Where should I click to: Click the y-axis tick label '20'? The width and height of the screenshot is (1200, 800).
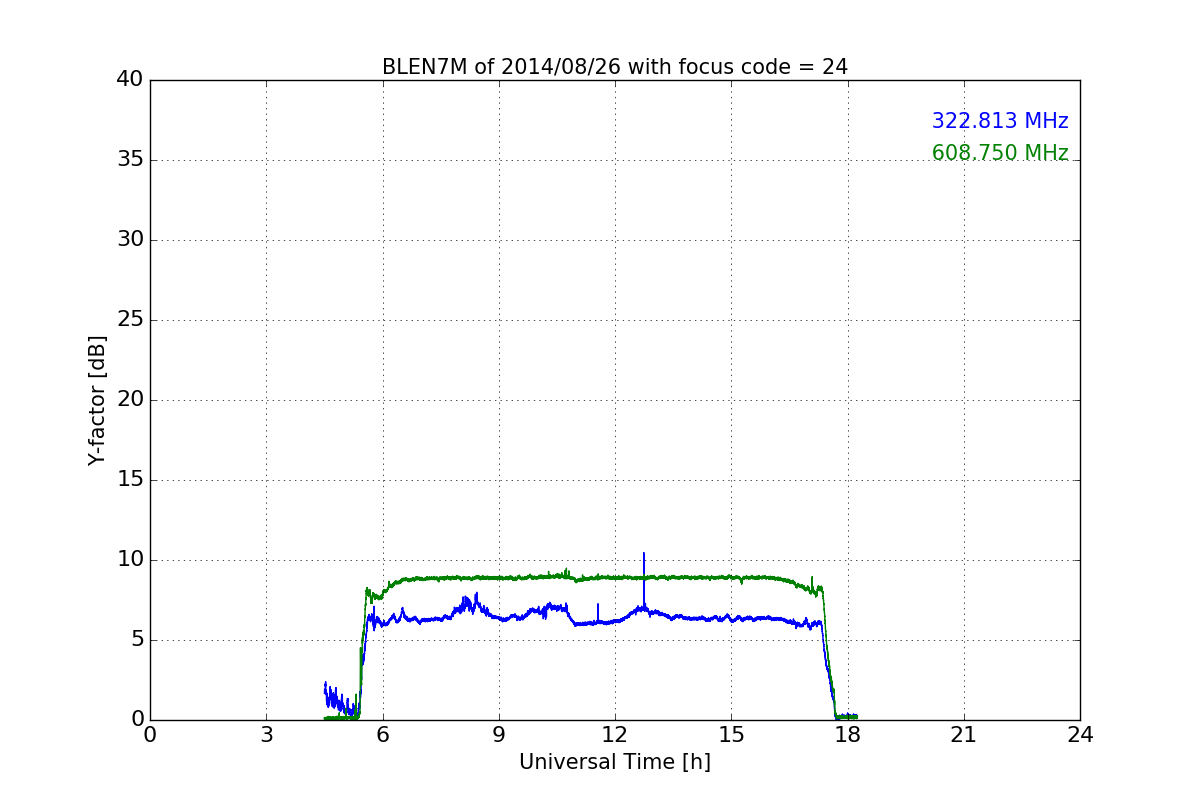coord(130,400)
